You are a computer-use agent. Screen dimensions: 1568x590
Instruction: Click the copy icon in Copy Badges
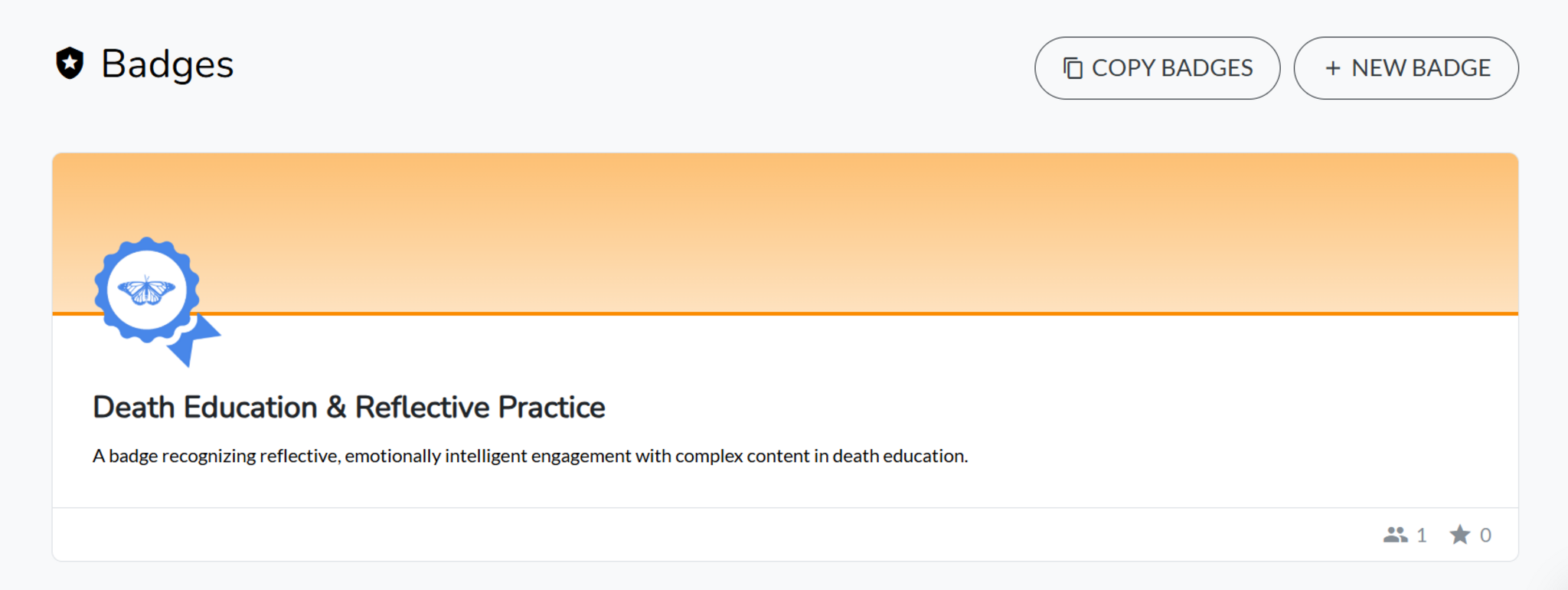(1073, 68)
